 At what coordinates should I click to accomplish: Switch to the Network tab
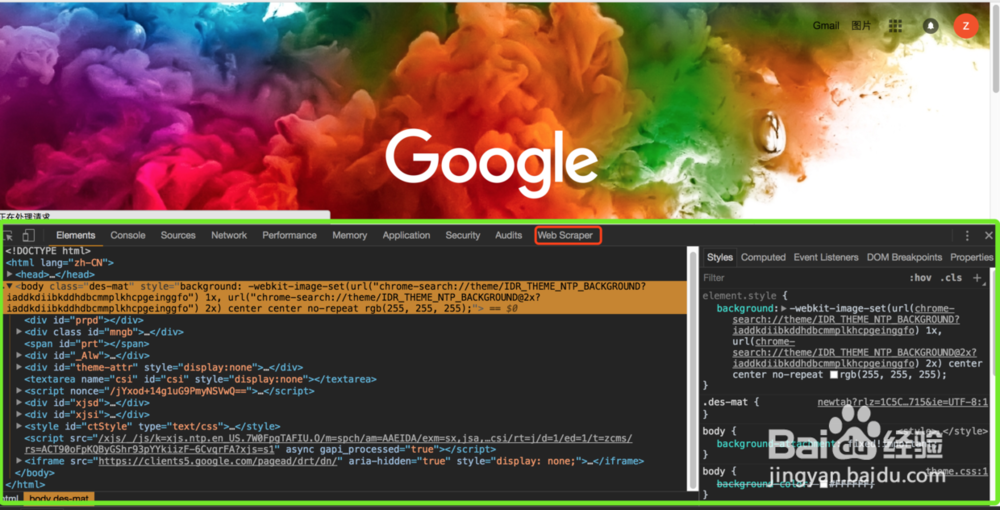(x=229, y=235)
